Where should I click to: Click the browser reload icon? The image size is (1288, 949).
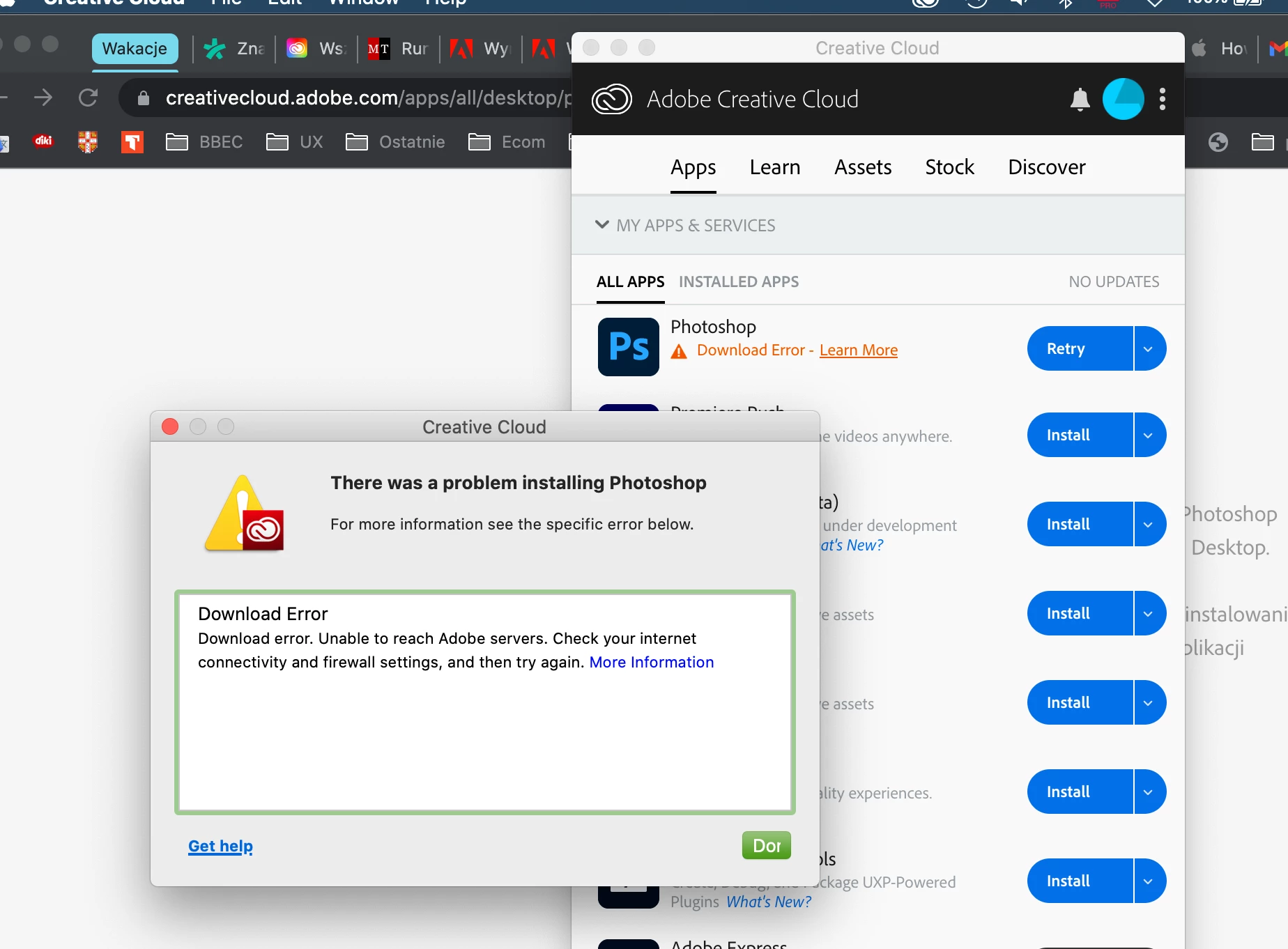point(88,98)
